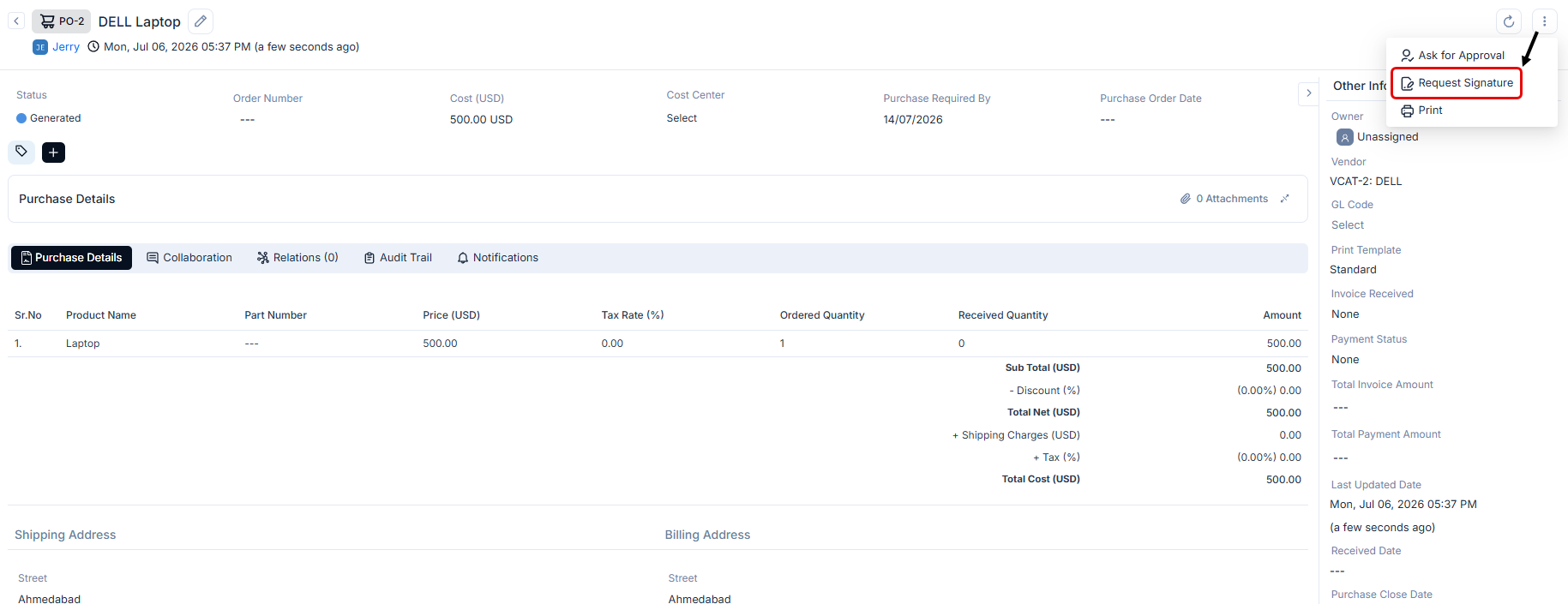Click the Order Number empty value
The height and width of the screenshot is (604, 1568).
(247, 120)
